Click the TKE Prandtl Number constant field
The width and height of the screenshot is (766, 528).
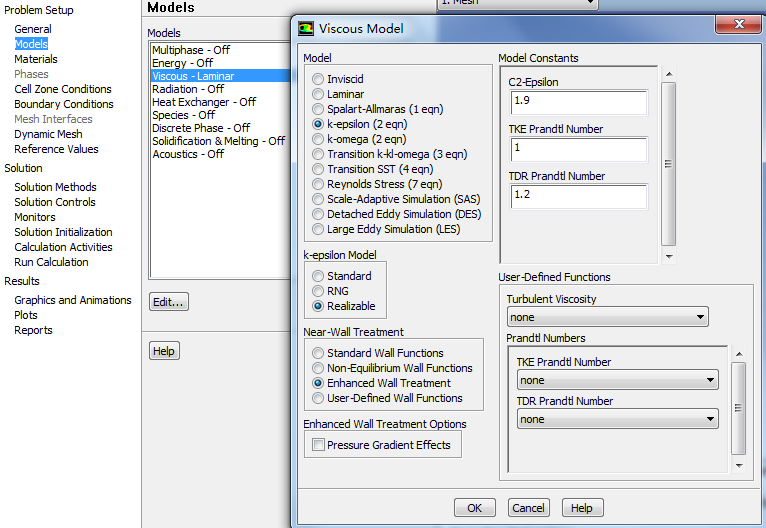(x=579, y=149)
